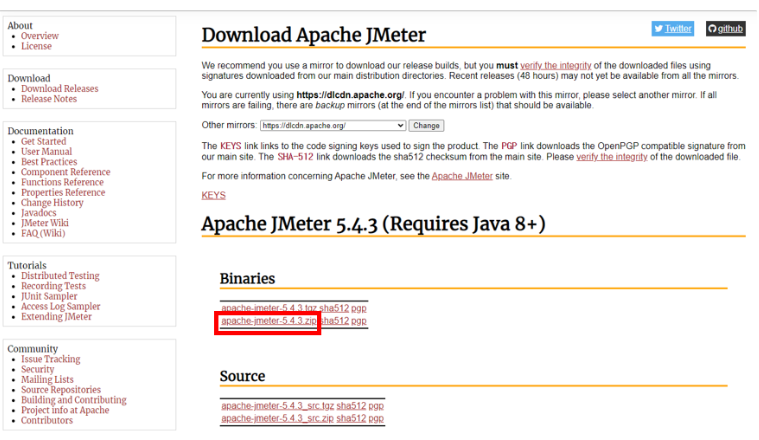This screenshot has height=440, width=759.
Task: Open FAQ (Wiki) link
Action: point(43,233)
